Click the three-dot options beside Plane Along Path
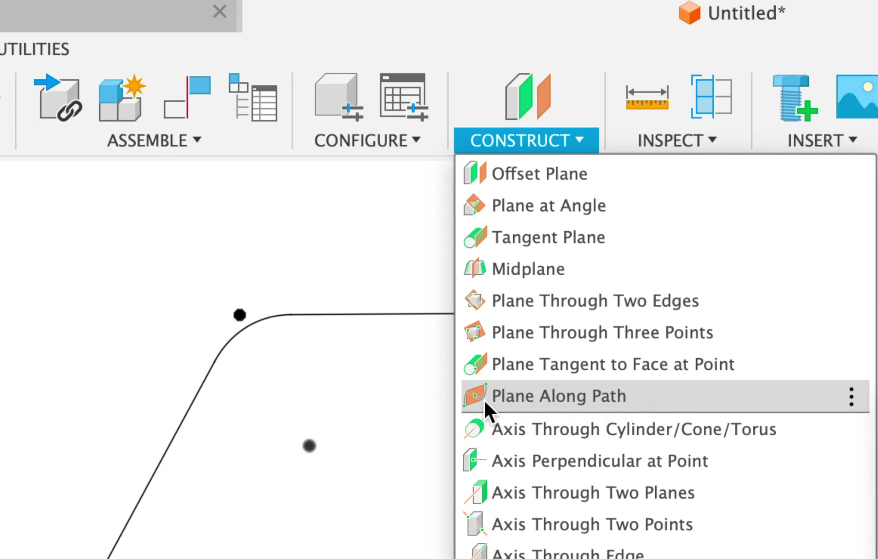Viewport: 878px width, 559px height. pos(851,397)
